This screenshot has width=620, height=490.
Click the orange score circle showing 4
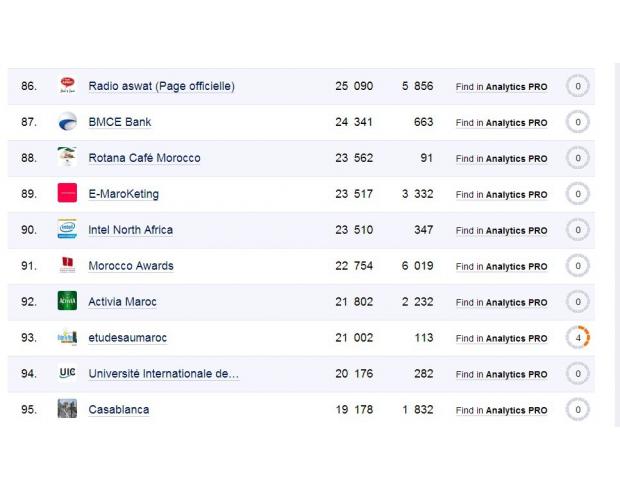point(578,338)
